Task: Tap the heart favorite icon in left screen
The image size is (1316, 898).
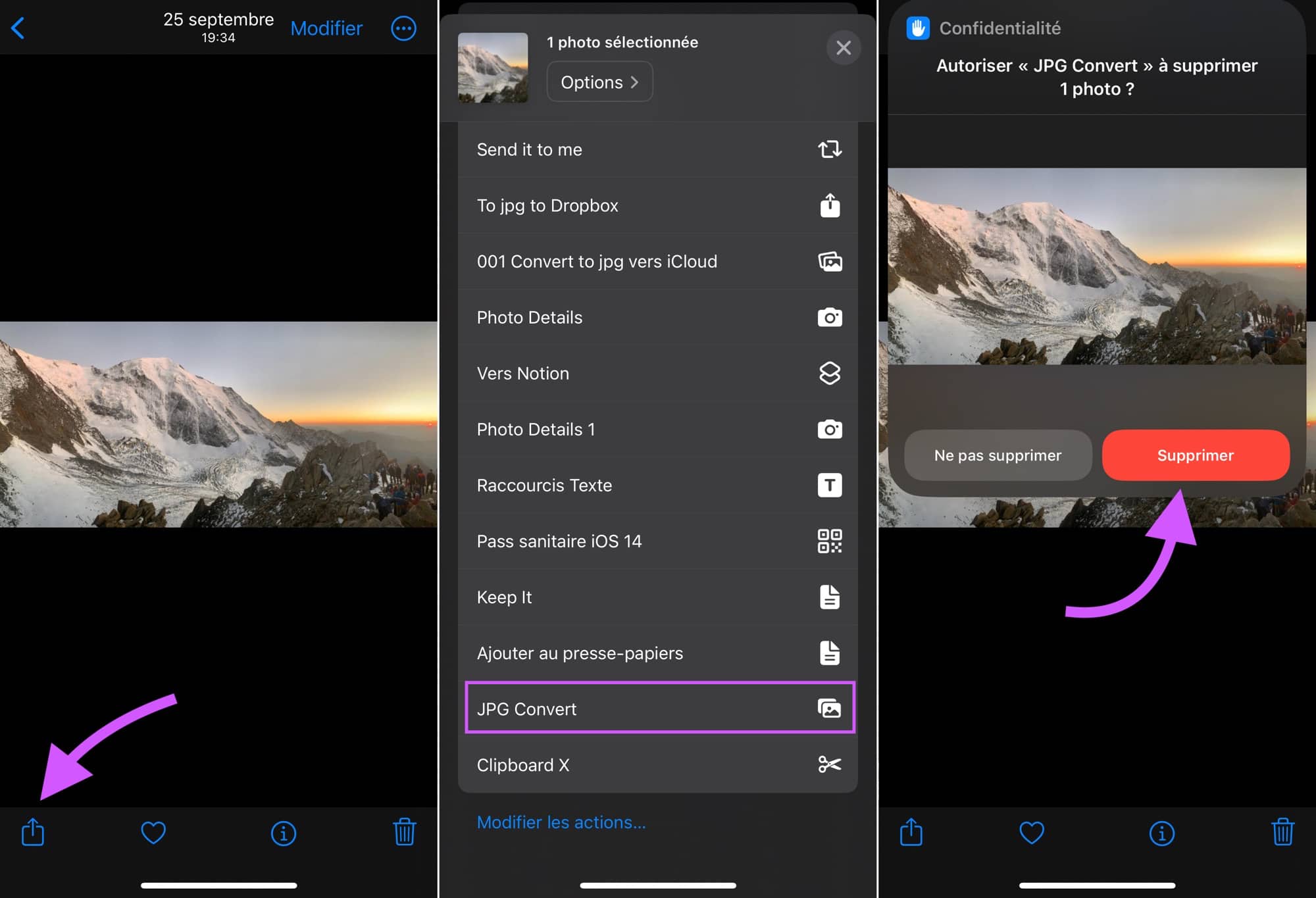Action: click(153, 833)
